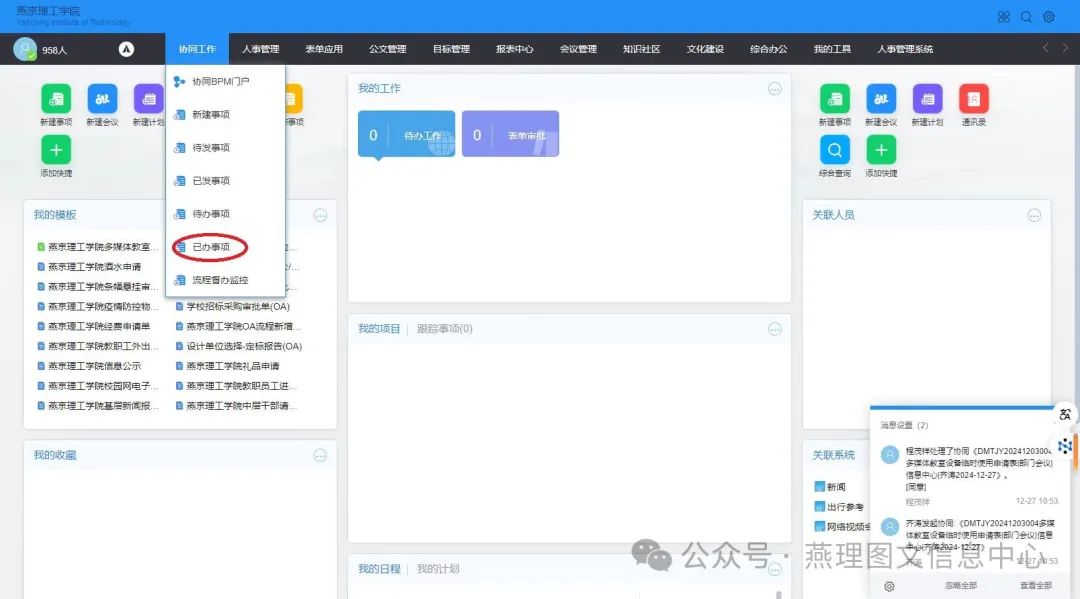
Task: Expand the 关联人员 panel more options
Action: point(1034,215)
